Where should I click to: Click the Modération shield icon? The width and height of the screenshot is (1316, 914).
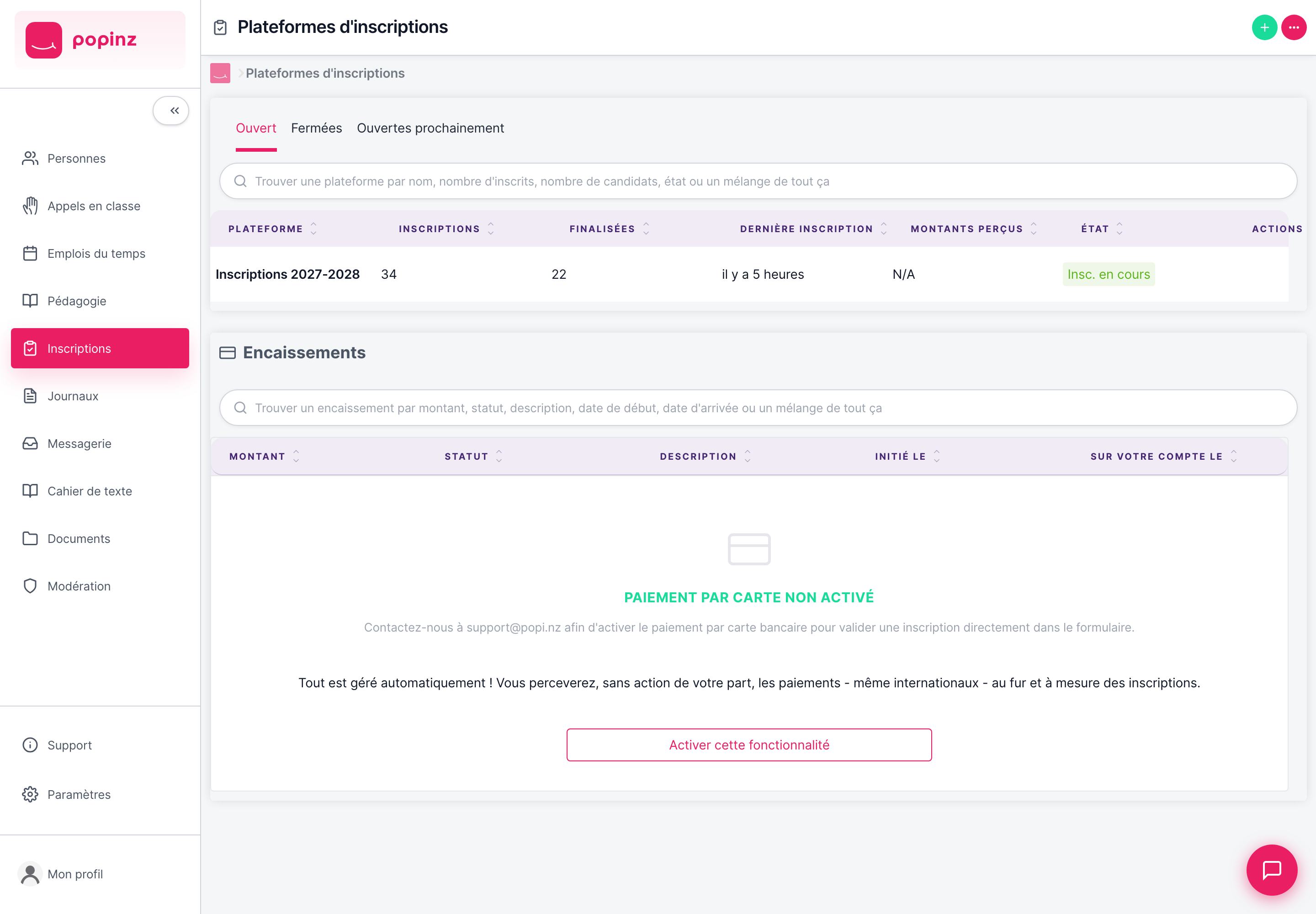[30, 586]
